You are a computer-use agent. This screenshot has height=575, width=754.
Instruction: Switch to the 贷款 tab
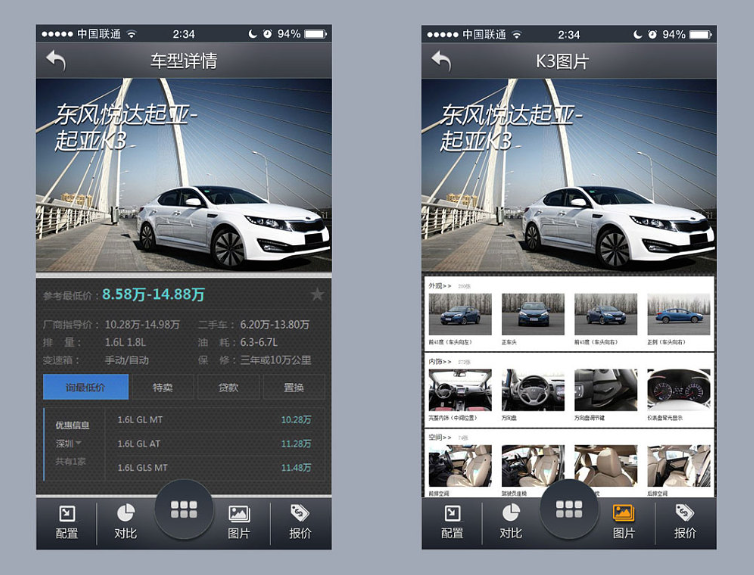(x=228, y=387)
